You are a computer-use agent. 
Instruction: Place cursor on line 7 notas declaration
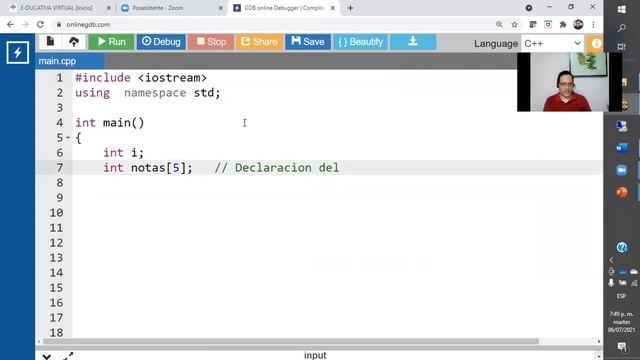click(x=148, y=168)
